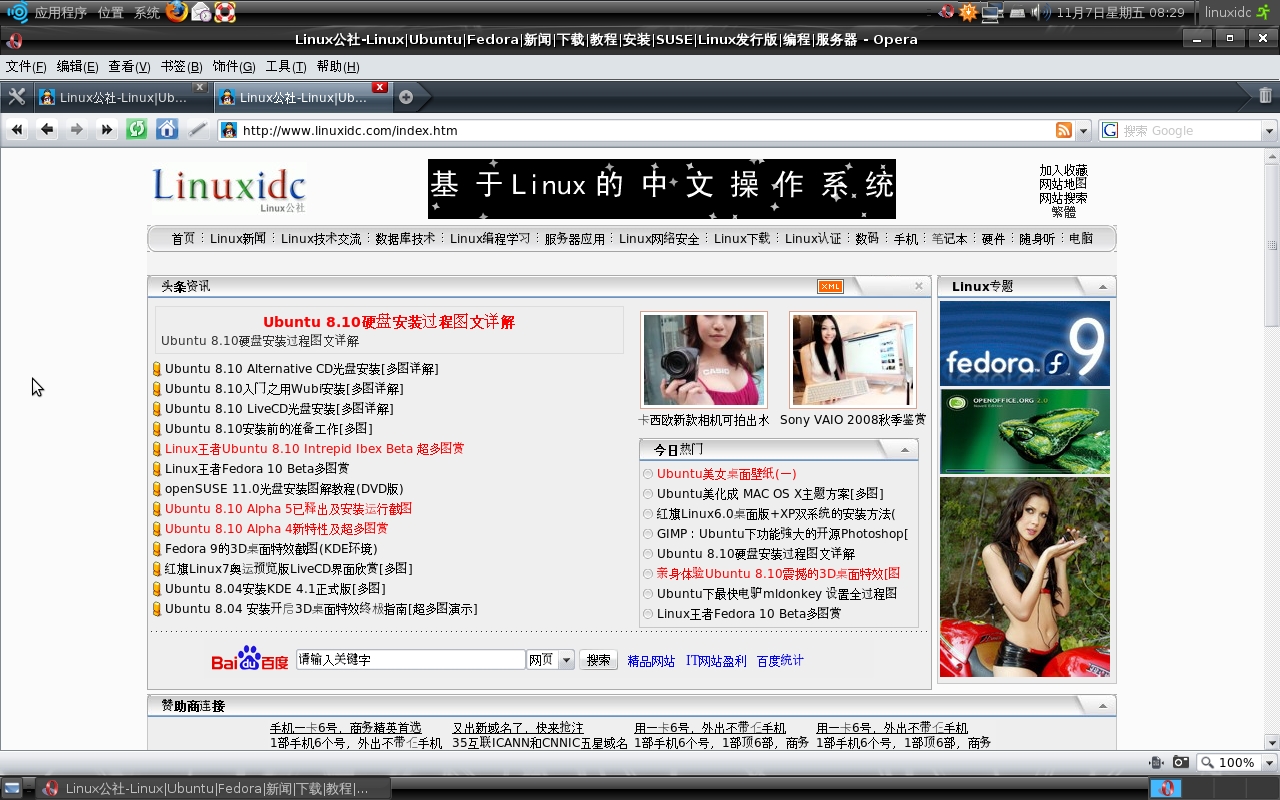Open a new tab with plus button

pos(406,97)
